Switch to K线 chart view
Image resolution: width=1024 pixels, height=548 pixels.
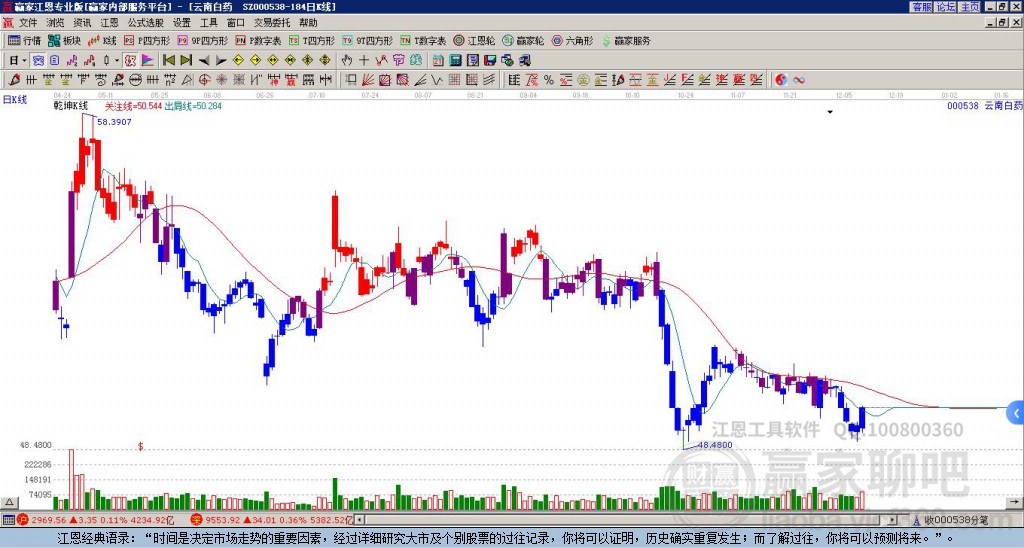coord(102,40)
